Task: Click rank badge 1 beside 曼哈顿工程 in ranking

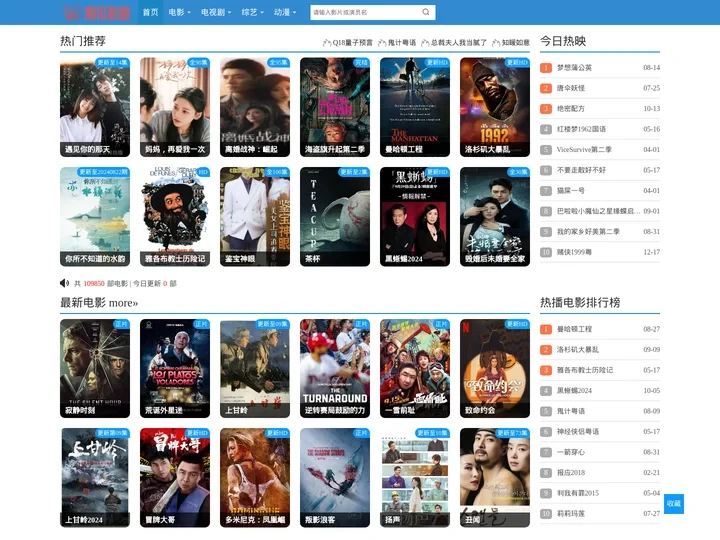Action: click(x=546, y=329)
